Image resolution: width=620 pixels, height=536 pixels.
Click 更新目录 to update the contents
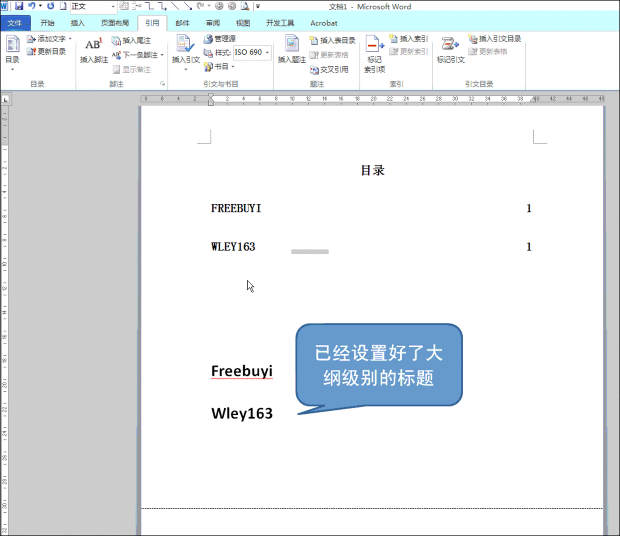46,51
